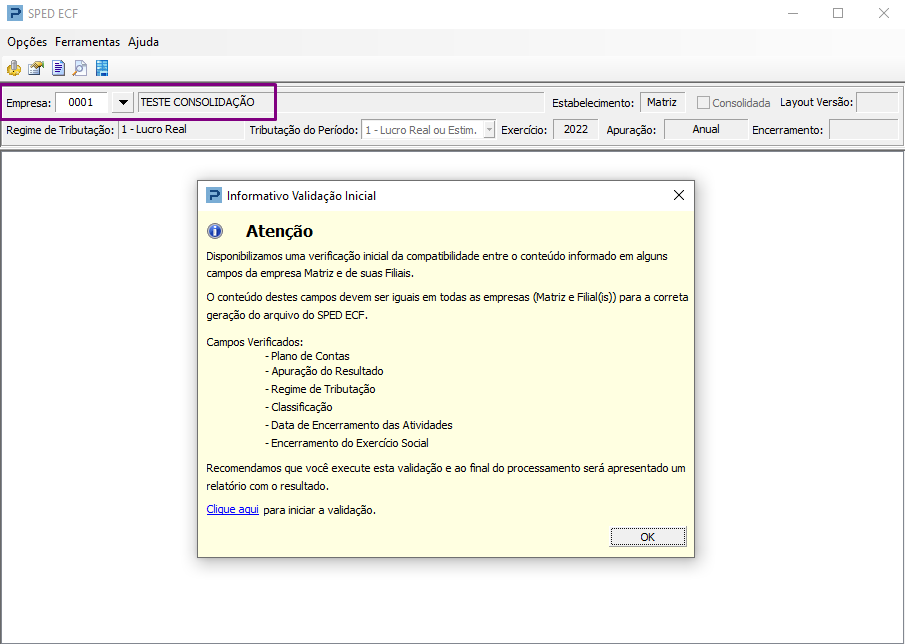Click the Empresa code field 0001
Viewport: 905px width, 644px height.
click(81, 103)
